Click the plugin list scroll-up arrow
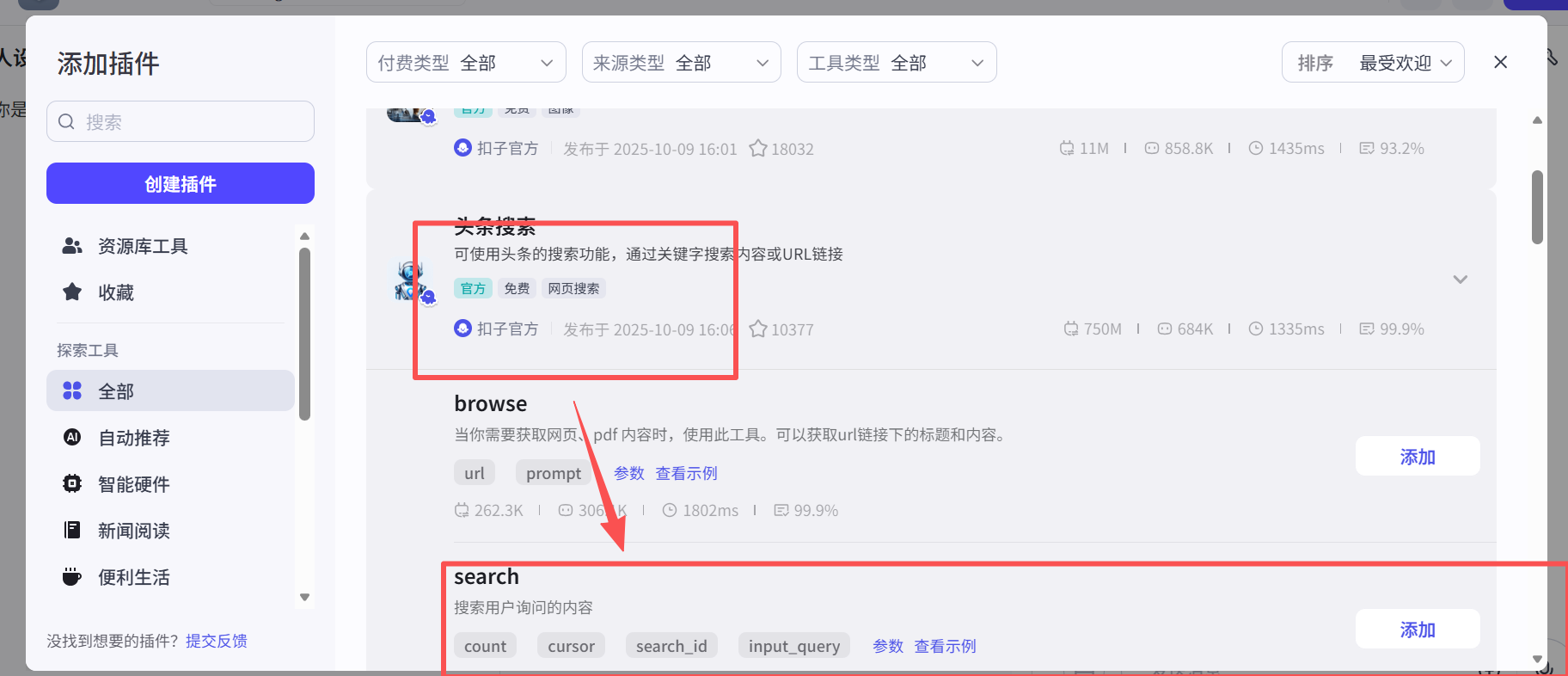 1537,120
